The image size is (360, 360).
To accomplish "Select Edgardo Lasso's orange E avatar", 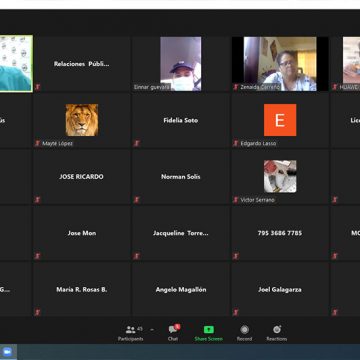I will click(280, 120).
